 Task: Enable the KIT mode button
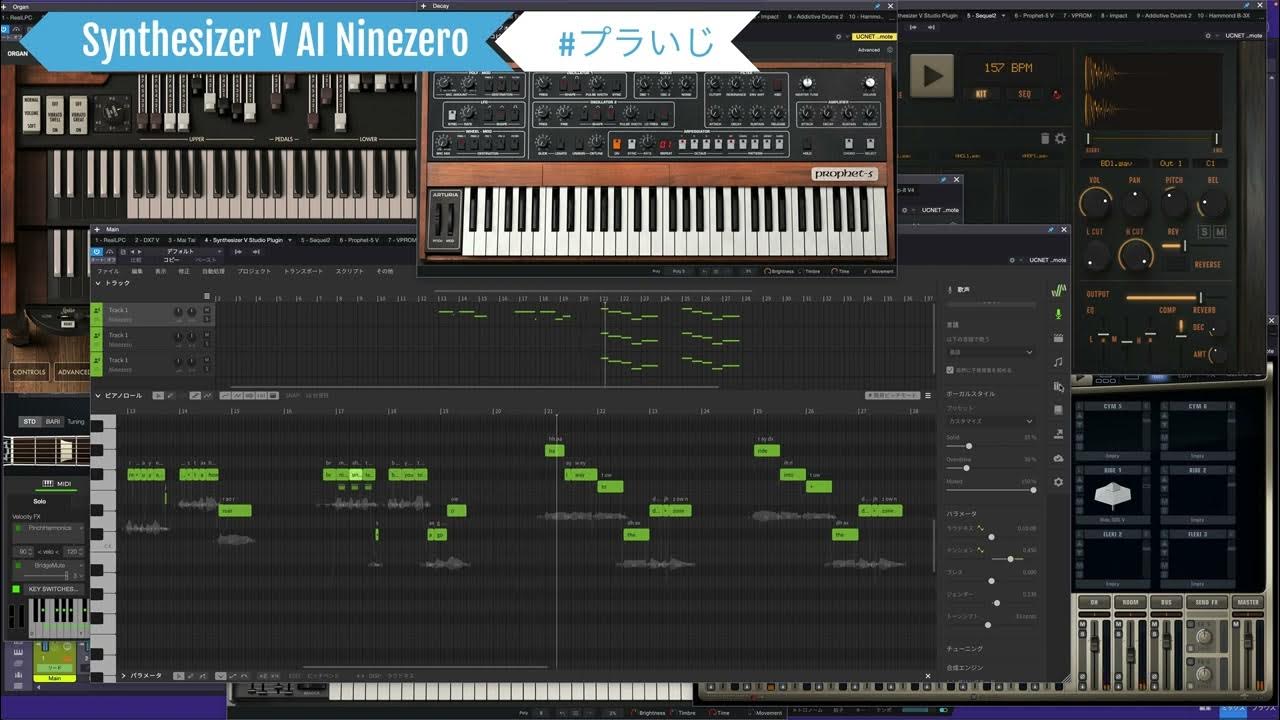(x=982, y=94)
